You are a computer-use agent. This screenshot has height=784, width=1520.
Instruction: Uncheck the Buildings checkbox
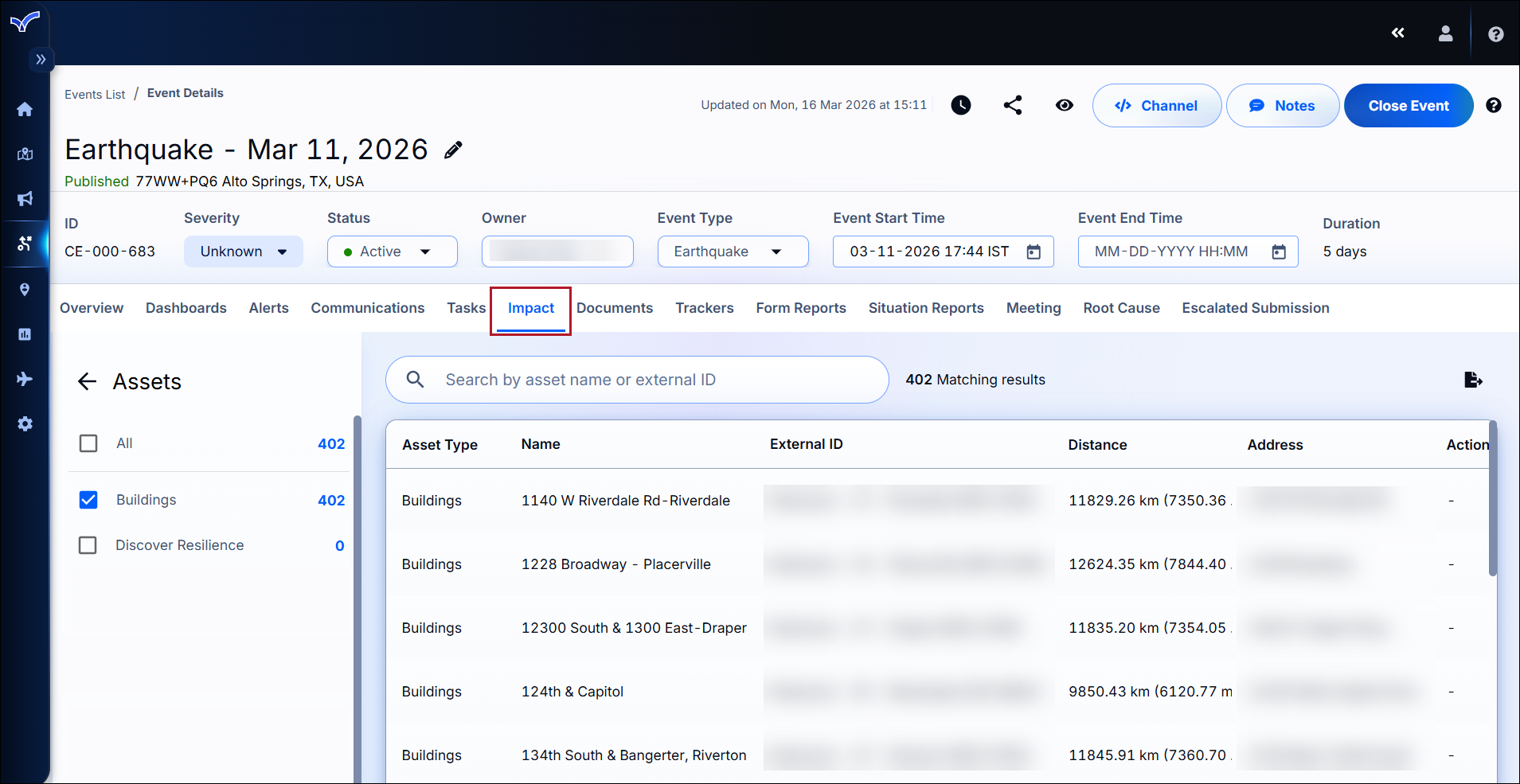coord(88,500)
